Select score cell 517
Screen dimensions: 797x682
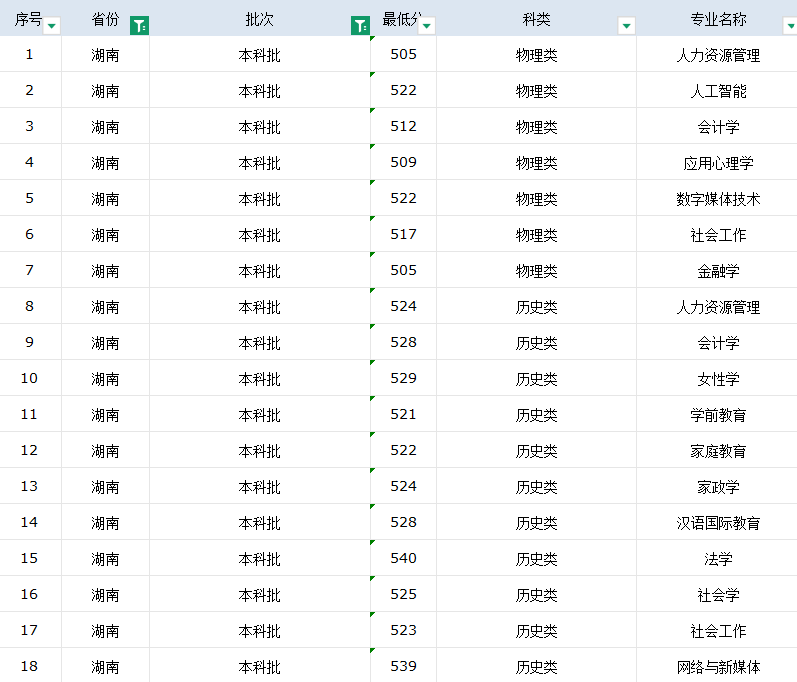pyautogui.click(x=404, y=234)
